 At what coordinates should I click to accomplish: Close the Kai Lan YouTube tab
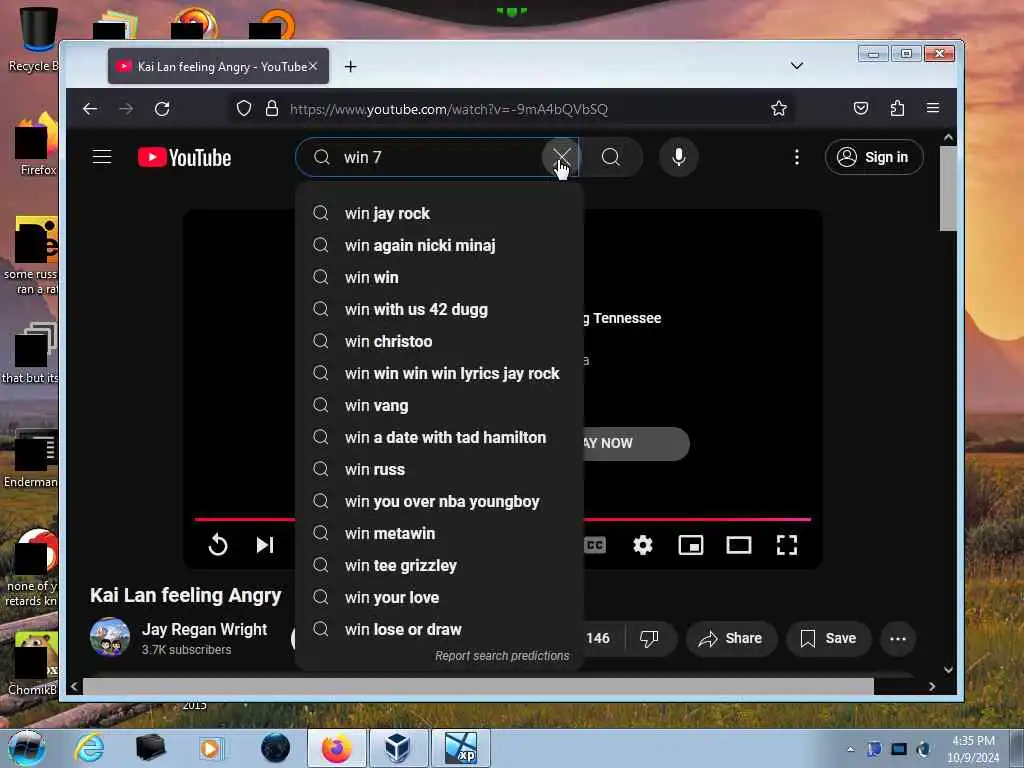(x=313, y=66)
